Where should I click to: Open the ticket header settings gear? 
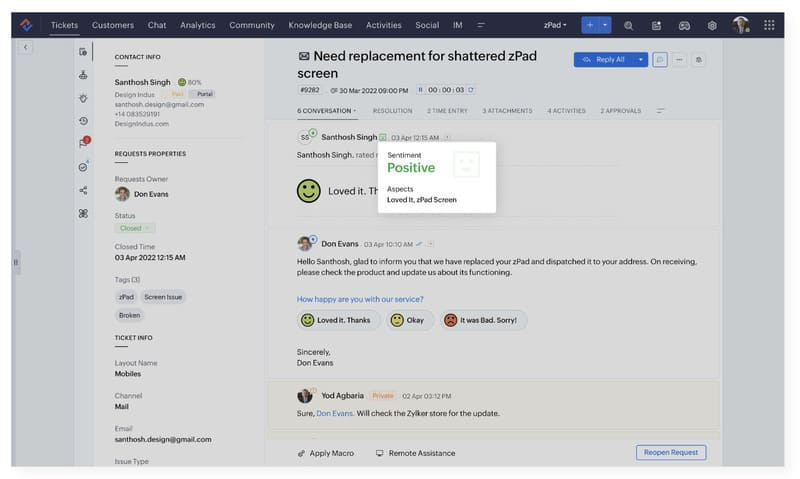click(698, 60)
